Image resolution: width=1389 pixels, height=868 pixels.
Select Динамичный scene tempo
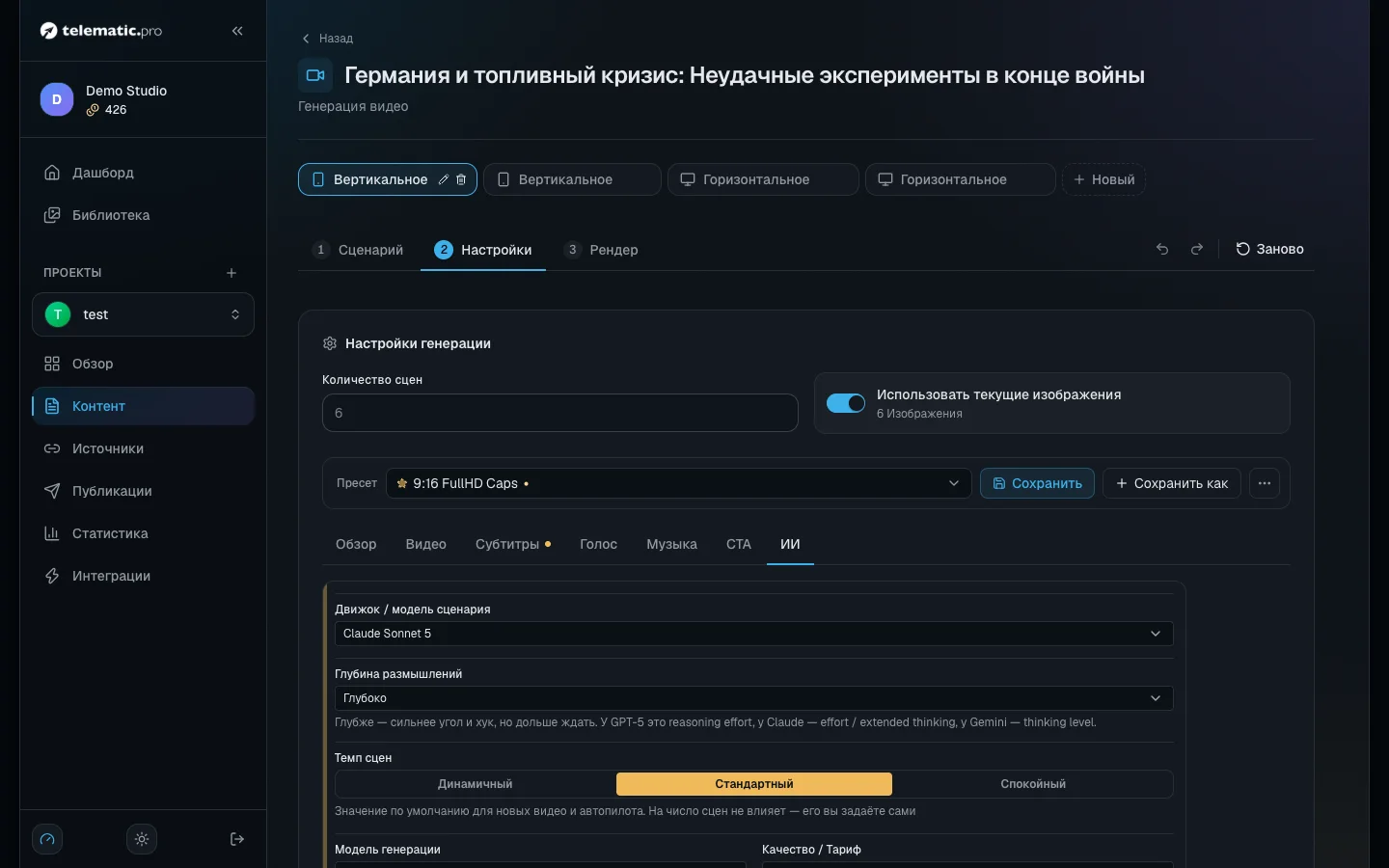(476, 784)
